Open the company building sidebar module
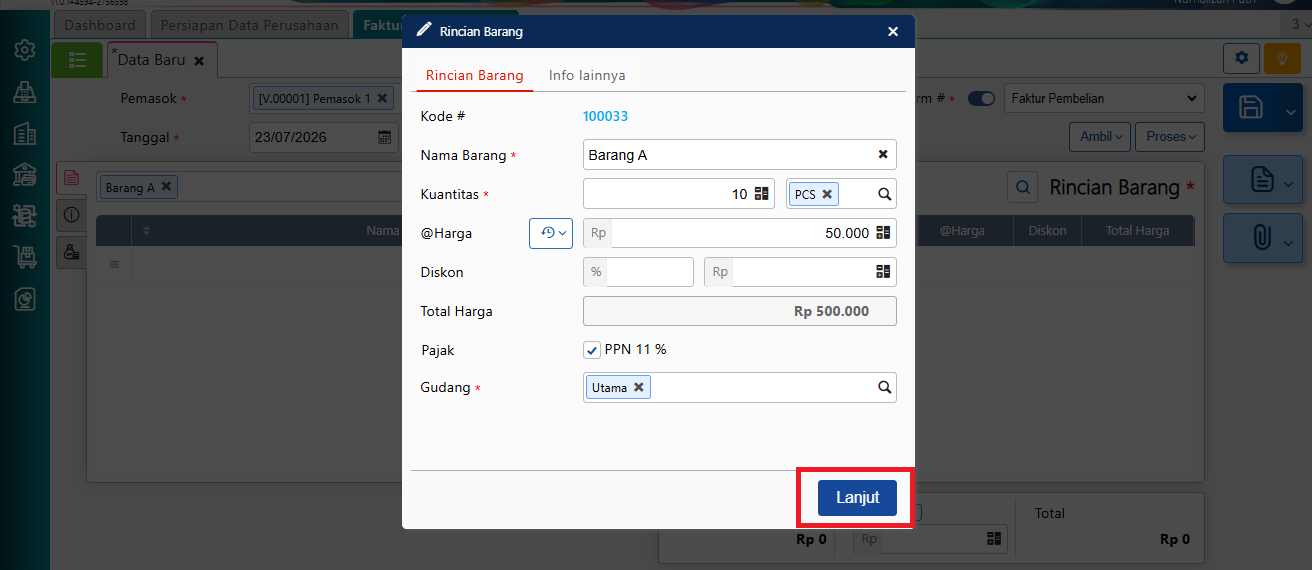 coord(25,133)
